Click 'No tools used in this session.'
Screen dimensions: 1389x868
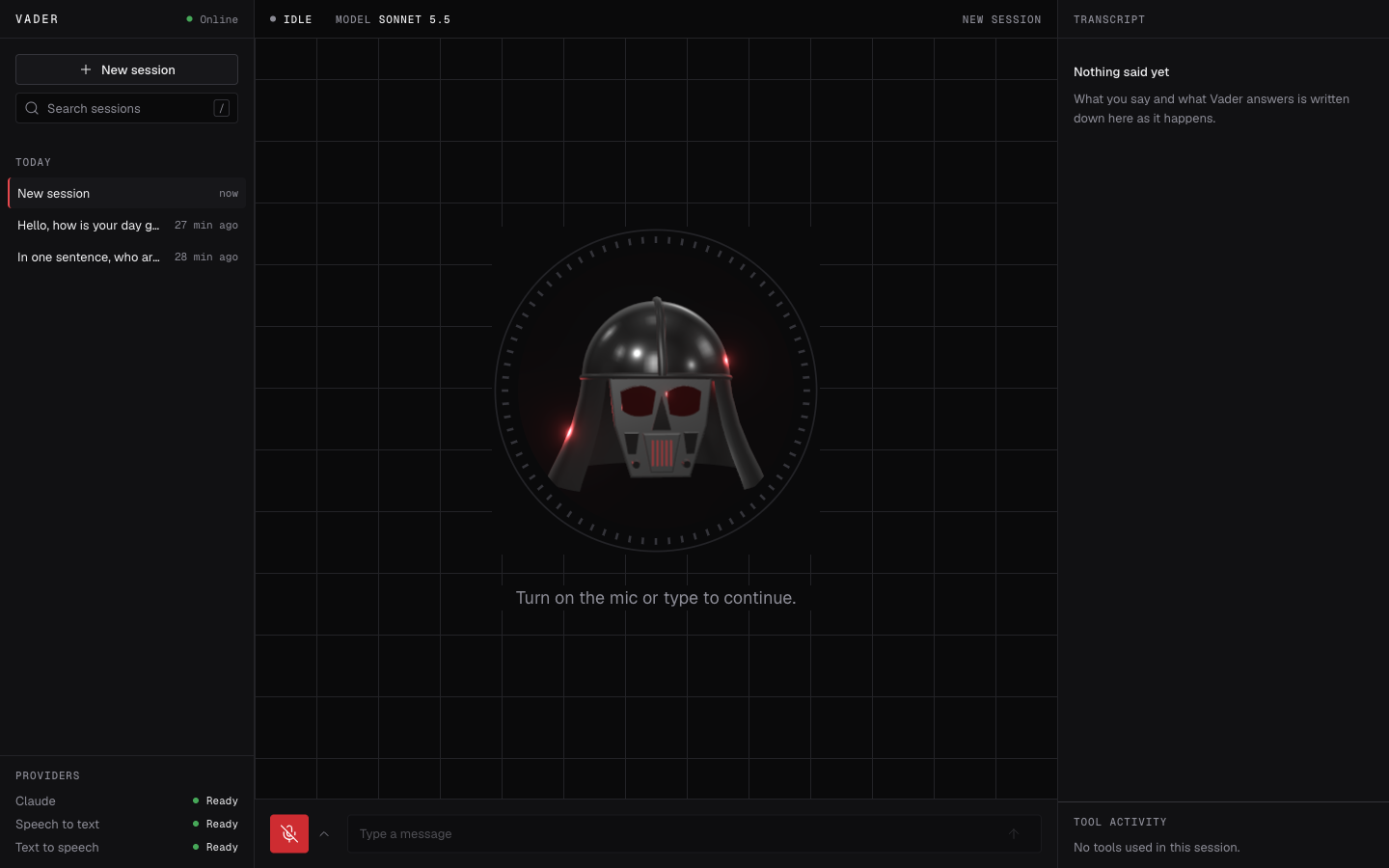1157,847
